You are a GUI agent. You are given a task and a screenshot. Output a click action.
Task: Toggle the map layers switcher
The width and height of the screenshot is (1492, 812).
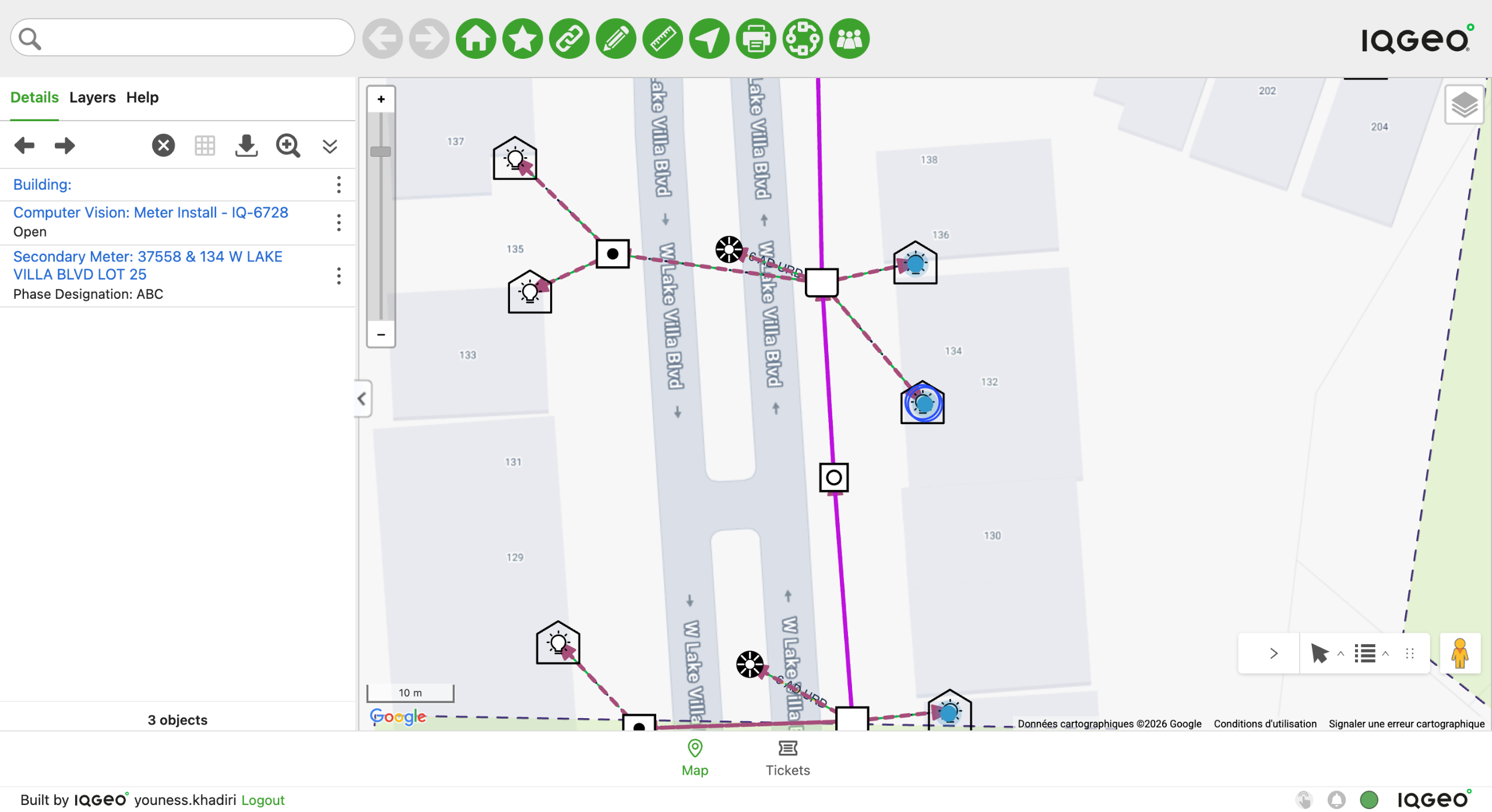tap(1464, 105)
